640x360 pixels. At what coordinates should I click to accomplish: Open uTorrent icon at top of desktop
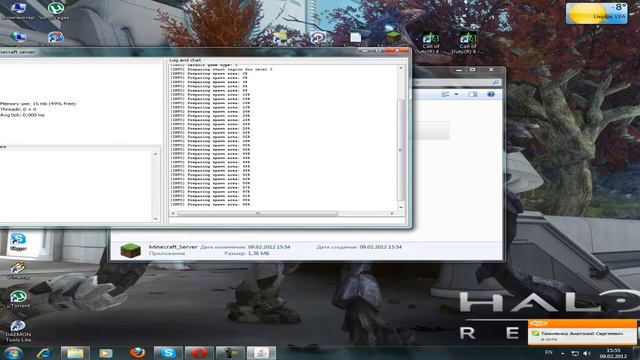point(56,10)
